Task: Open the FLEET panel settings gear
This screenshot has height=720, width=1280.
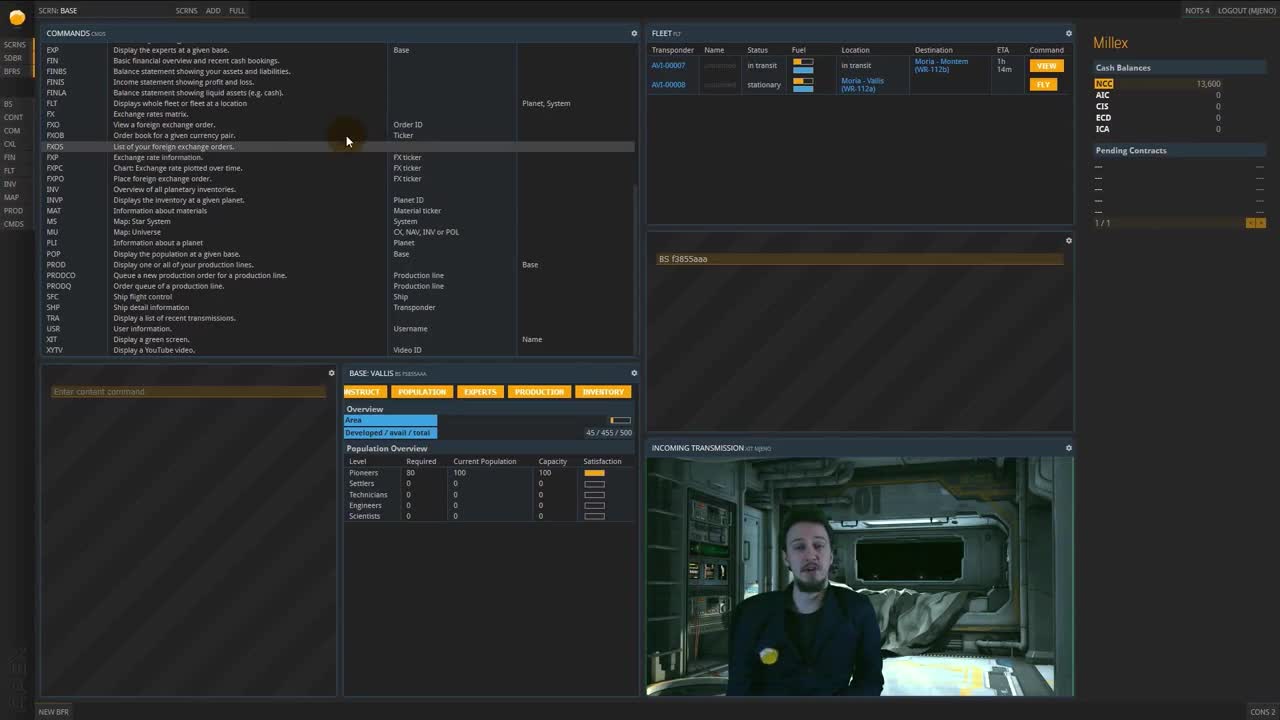Action: pos(1068,33)
